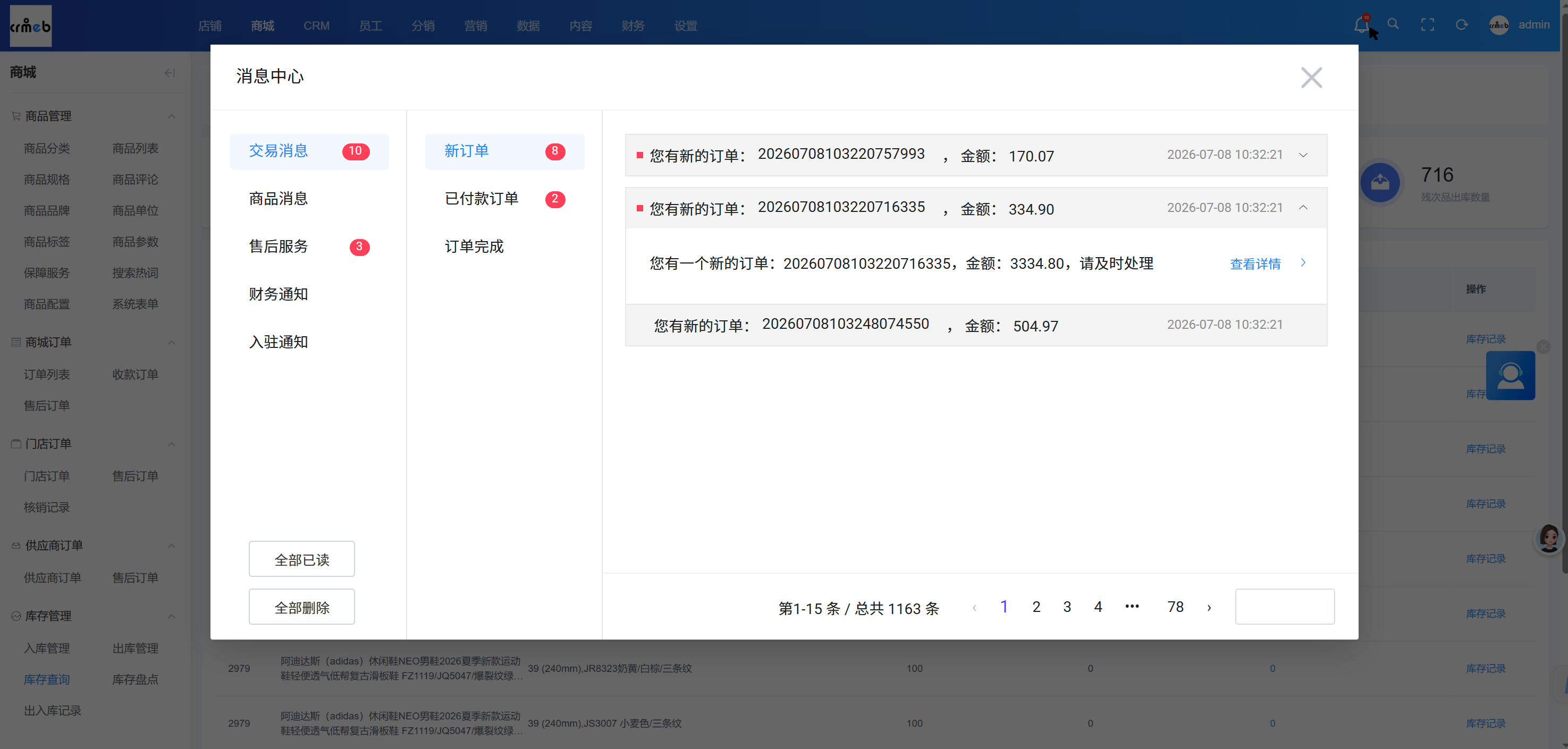Toggle fullscreen mode icon
Image resolution: width=1568 pixels, height=749 pixels.
pos(1427,25)
